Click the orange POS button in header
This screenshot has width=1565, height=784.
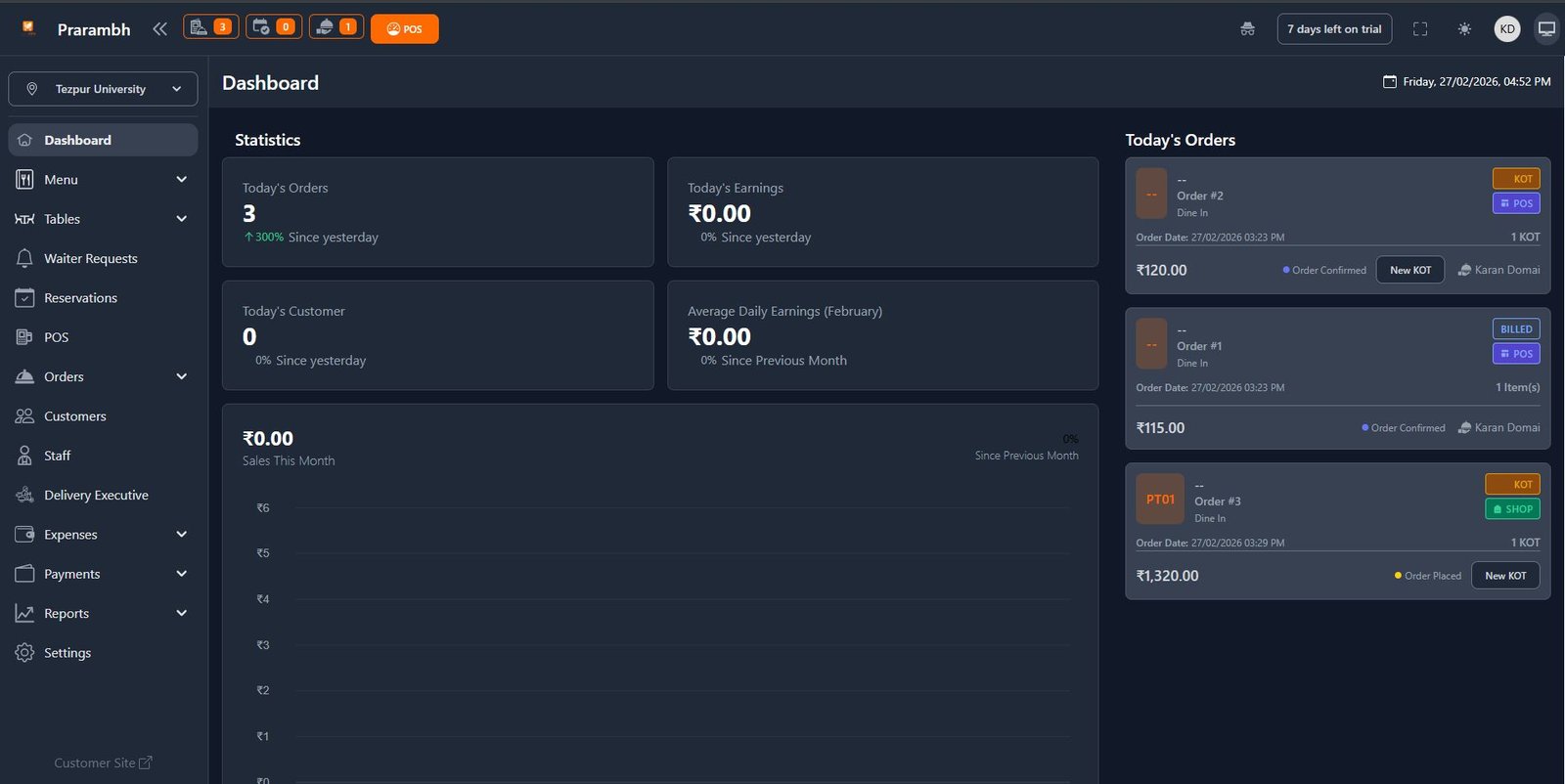pyautogui.click(x=404, y=29)
